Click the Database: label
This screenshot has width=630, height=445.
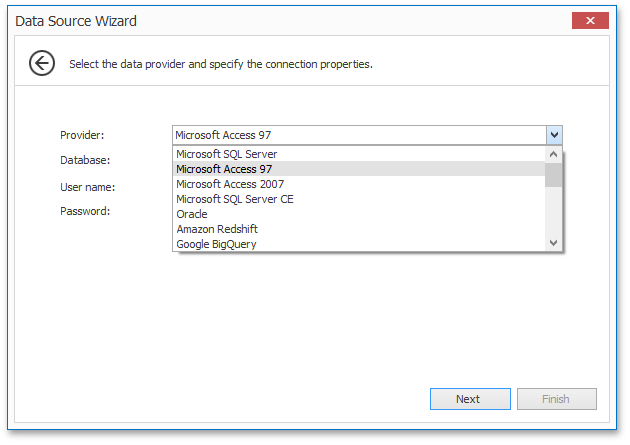[85, 160]
